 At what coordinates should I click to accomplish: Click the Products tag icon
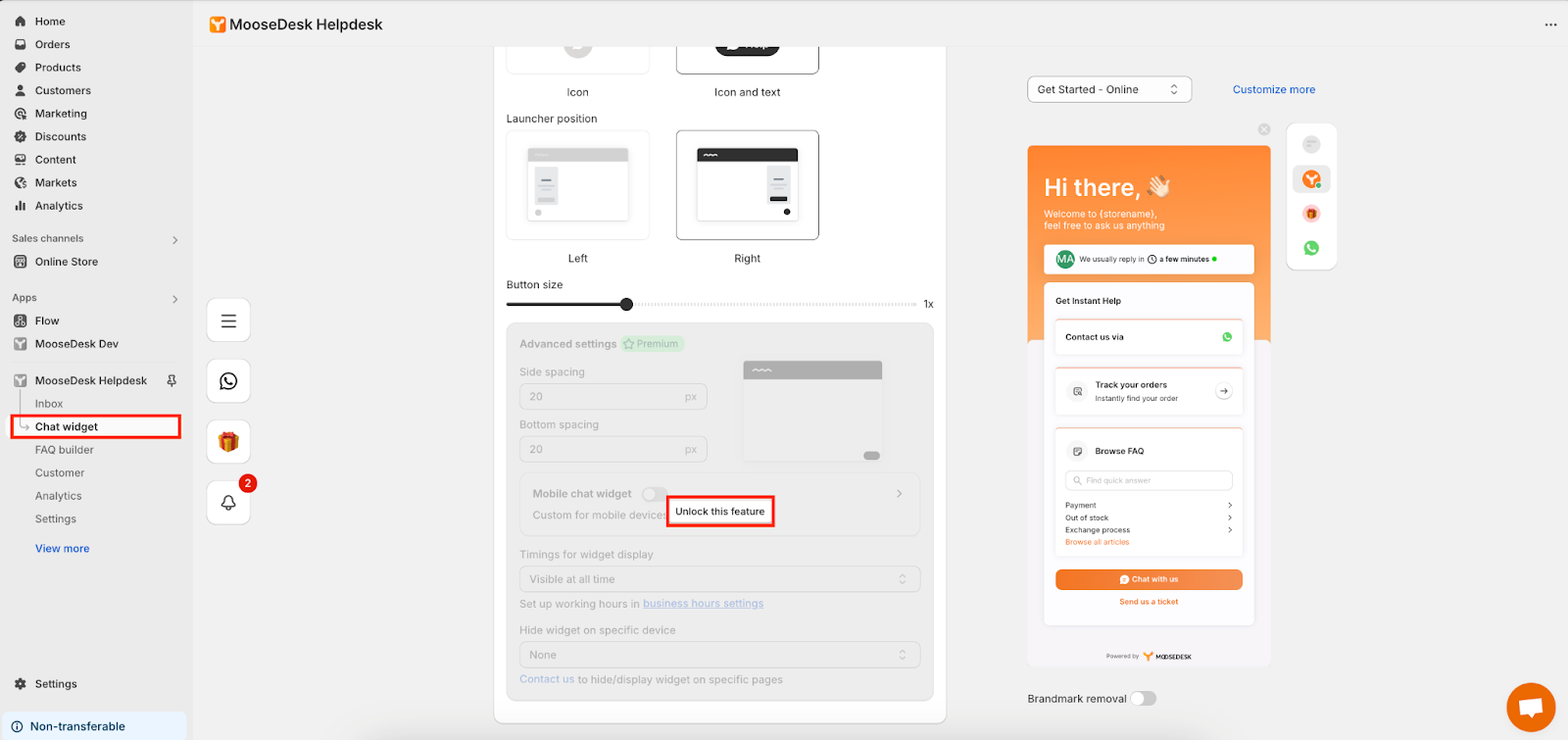tap(21, 68)
